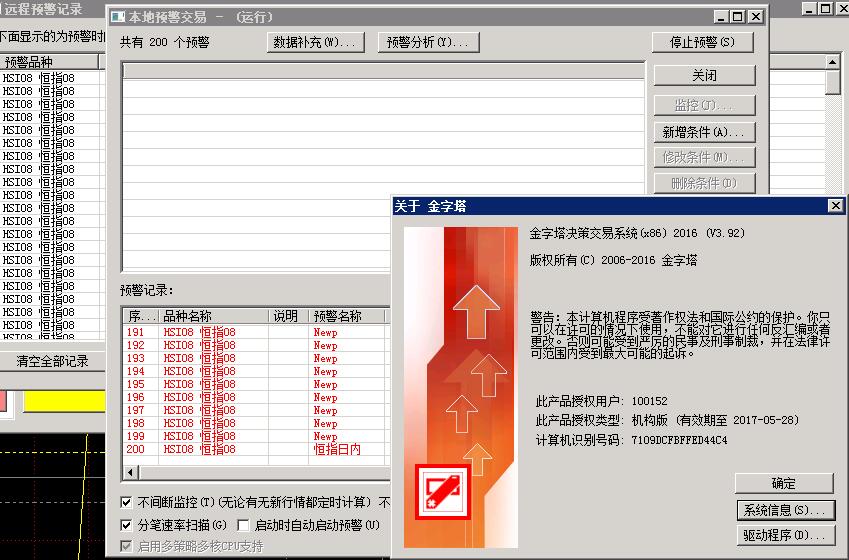Screen dimensions: 849x560
Task: Click scroll-up arrow in remote alert window
Action: 833,62
